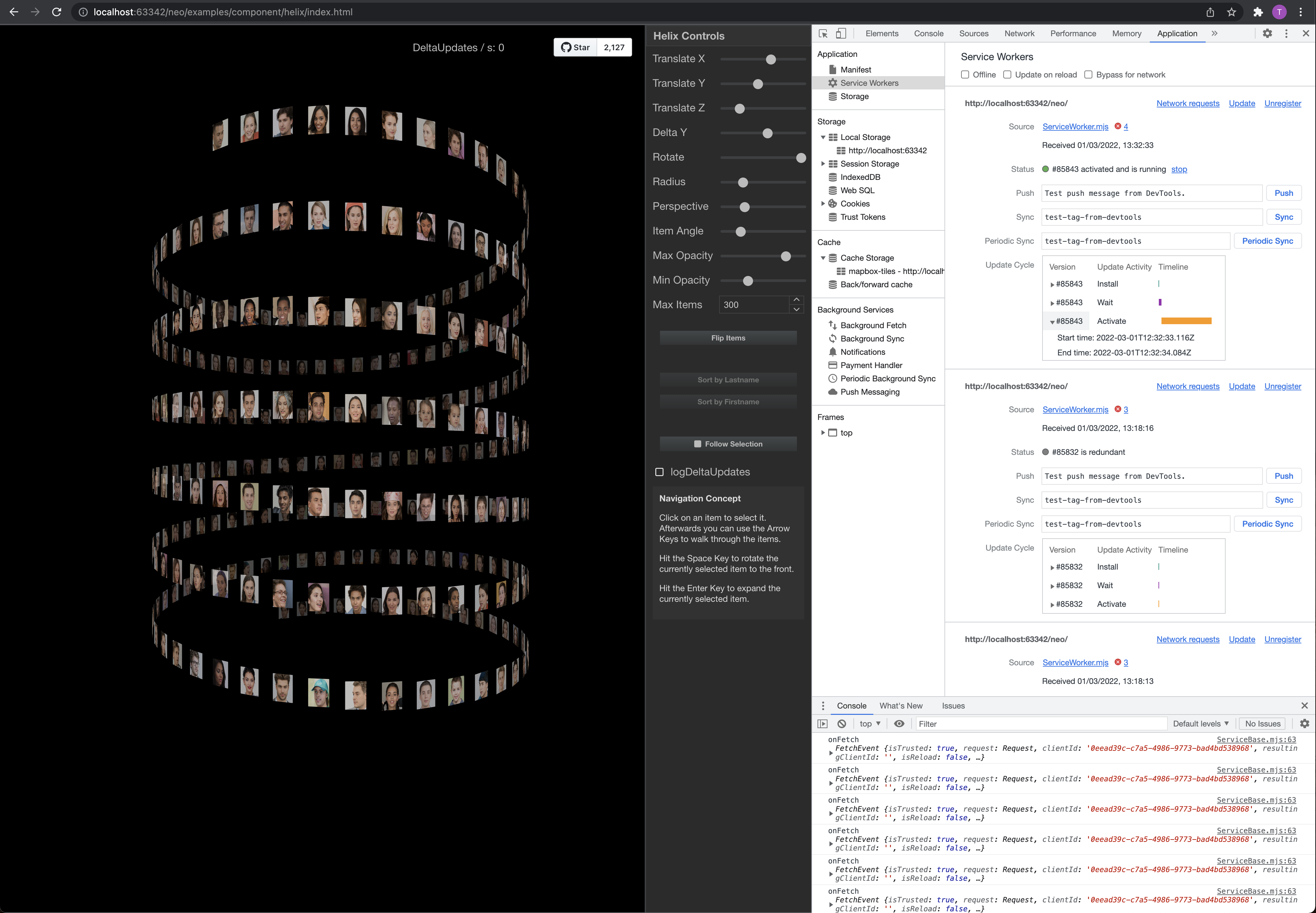Switch to the Network tab
Screen dimensions: 1316x913
1019,34
